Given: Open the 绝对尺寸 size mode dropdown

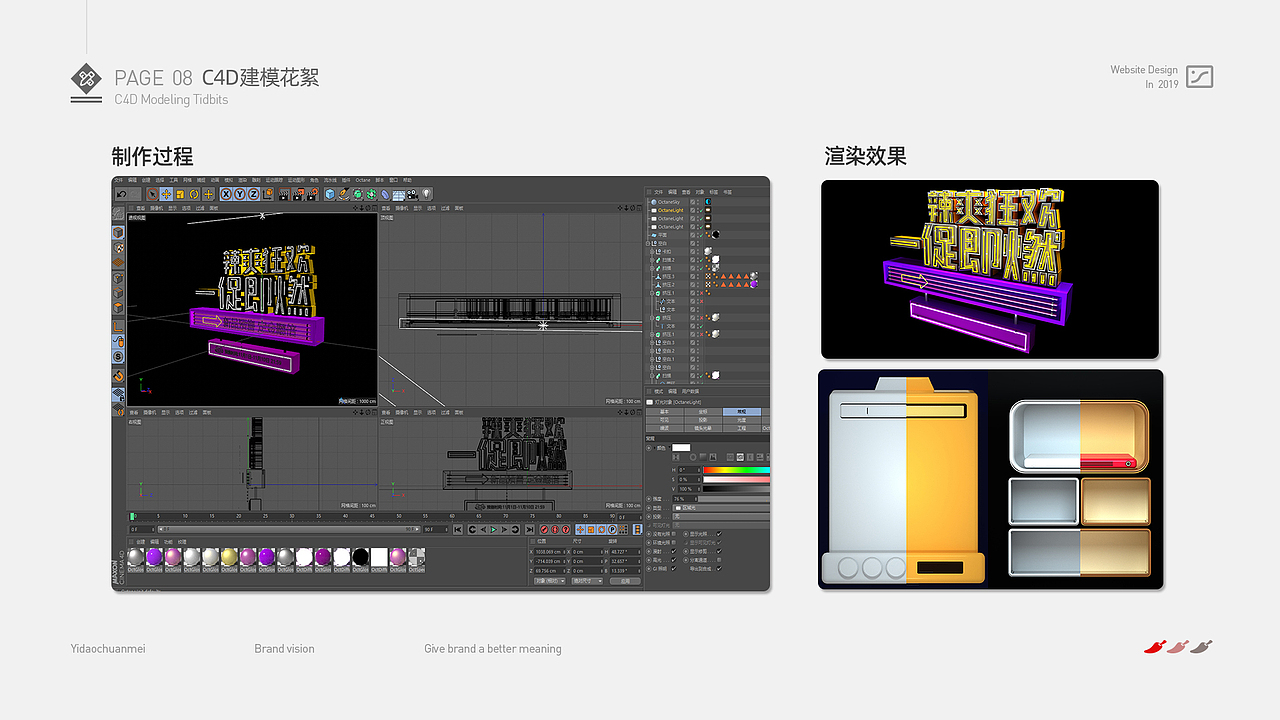Looking at the screenshot, I should [587, 580].
